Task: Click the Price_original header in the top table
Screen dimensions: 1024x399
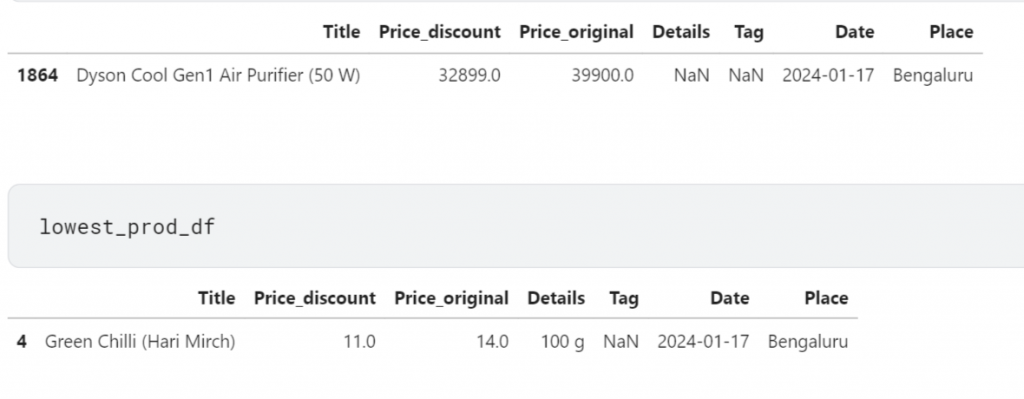Action: point(576,32)
